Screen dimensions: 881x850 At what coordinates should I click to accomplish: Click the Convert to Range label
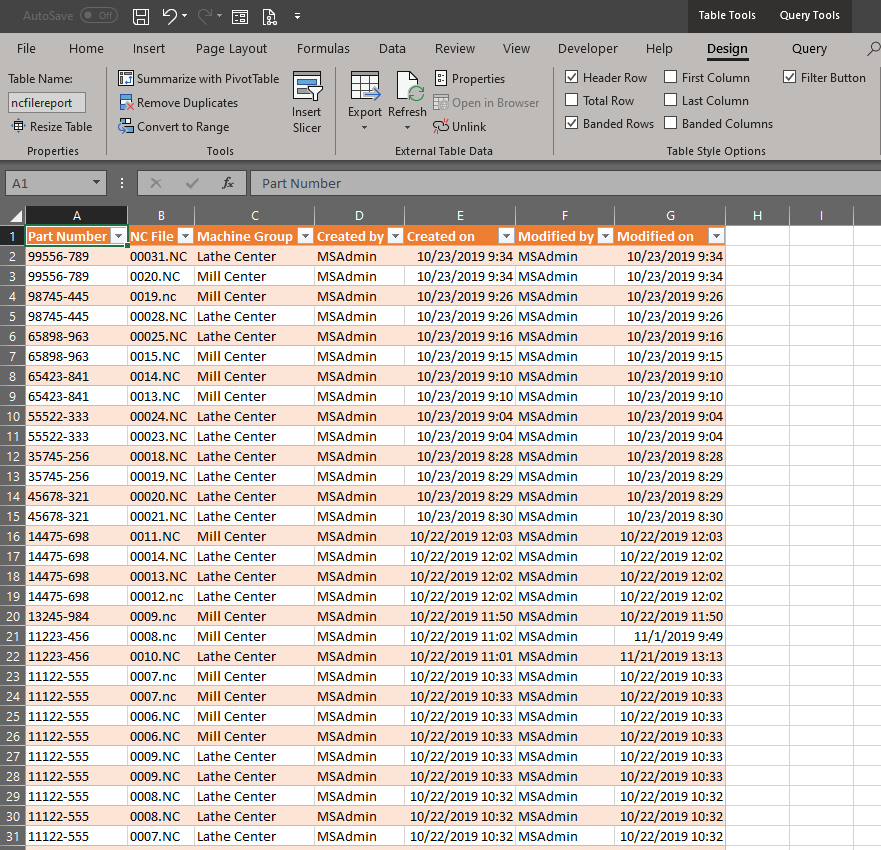[183, 127]
